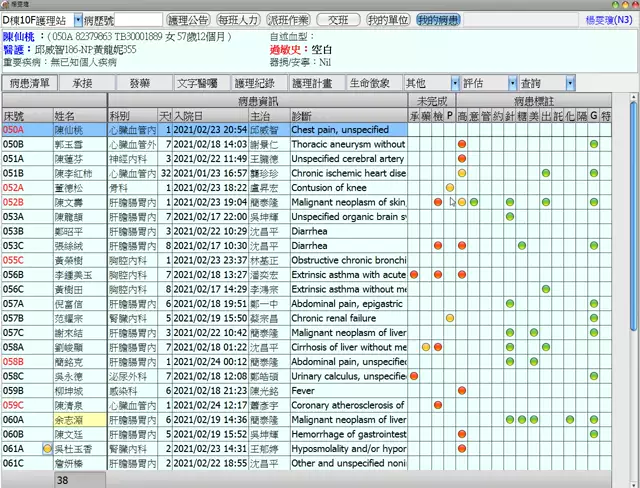640x488 pixels.
Task: Switch to the 病患清單 tab
Action: tap(29, 83)
